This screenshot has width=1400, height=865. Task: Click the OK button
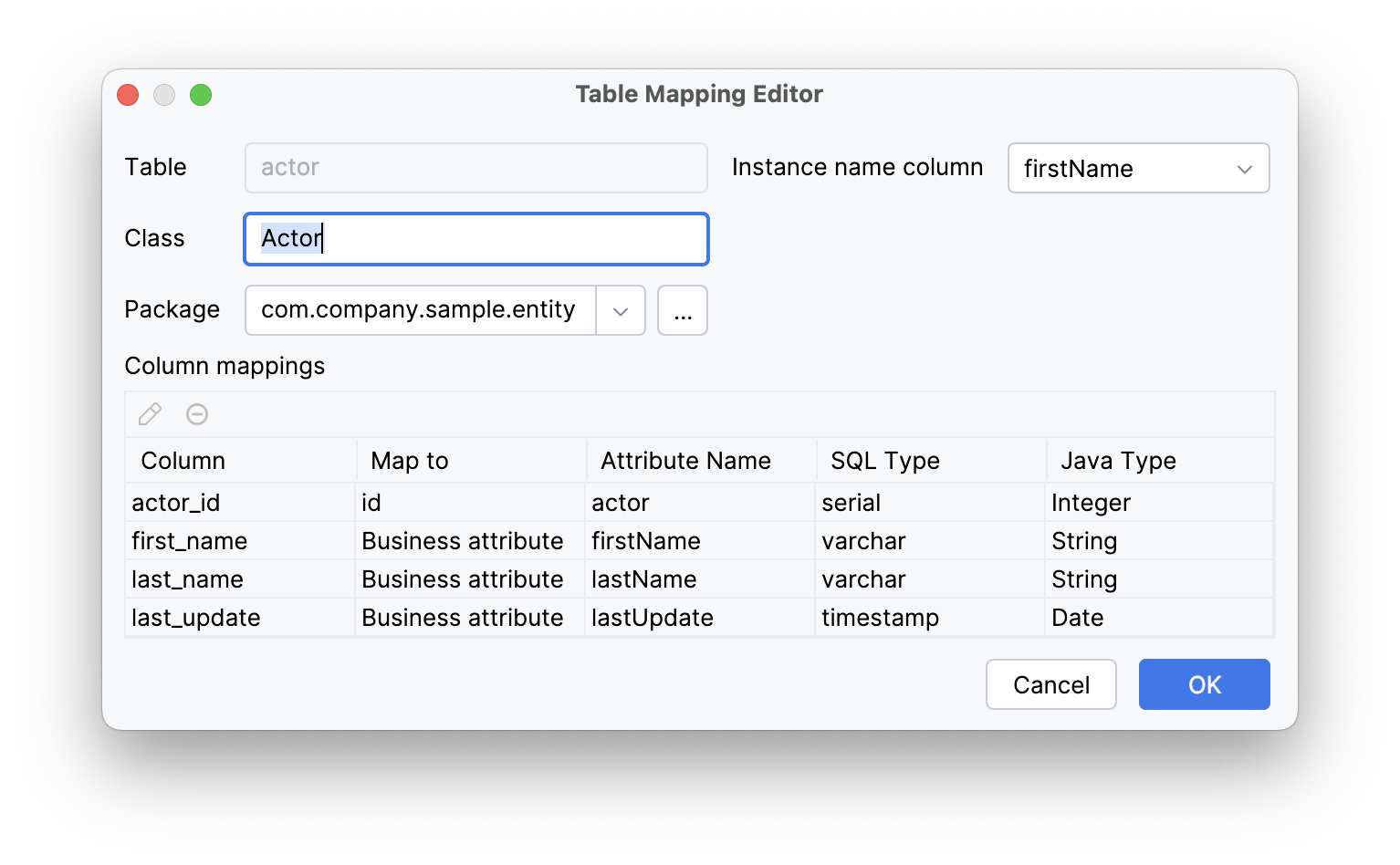(x=1204, y=684)
